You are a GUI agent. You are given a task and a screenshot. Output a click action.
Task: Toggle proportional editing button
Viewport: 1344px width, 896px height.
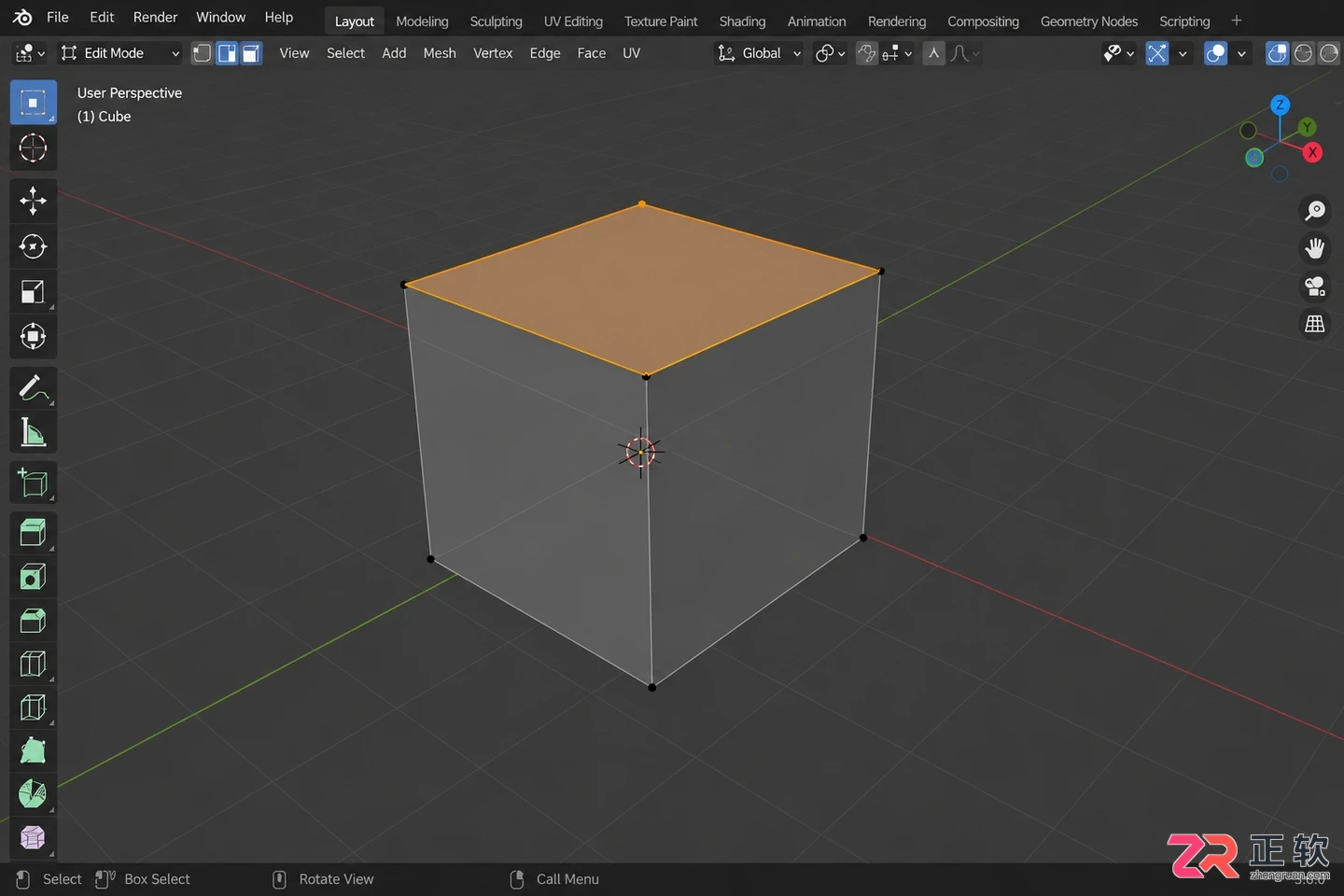pos(933,53)
